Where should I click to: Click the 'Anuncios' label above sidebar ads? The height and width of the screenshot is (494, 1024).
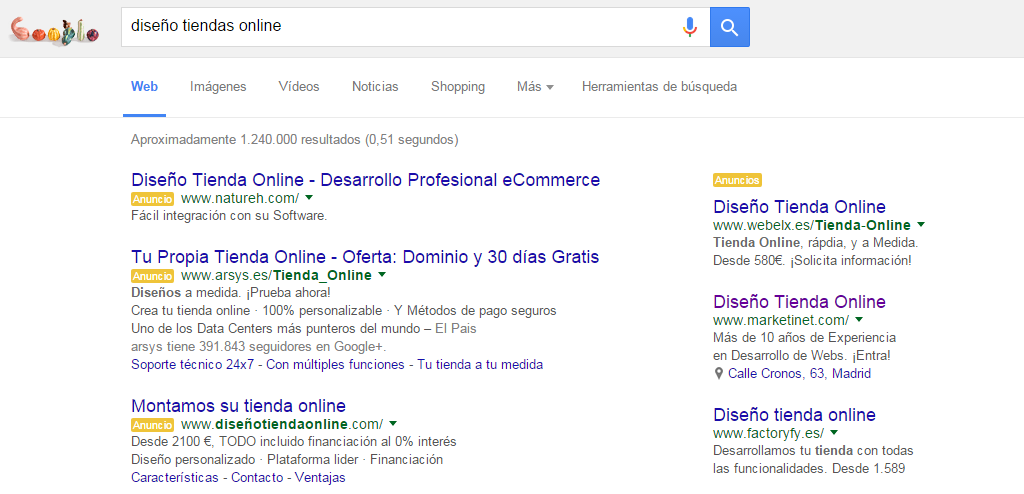737,180
